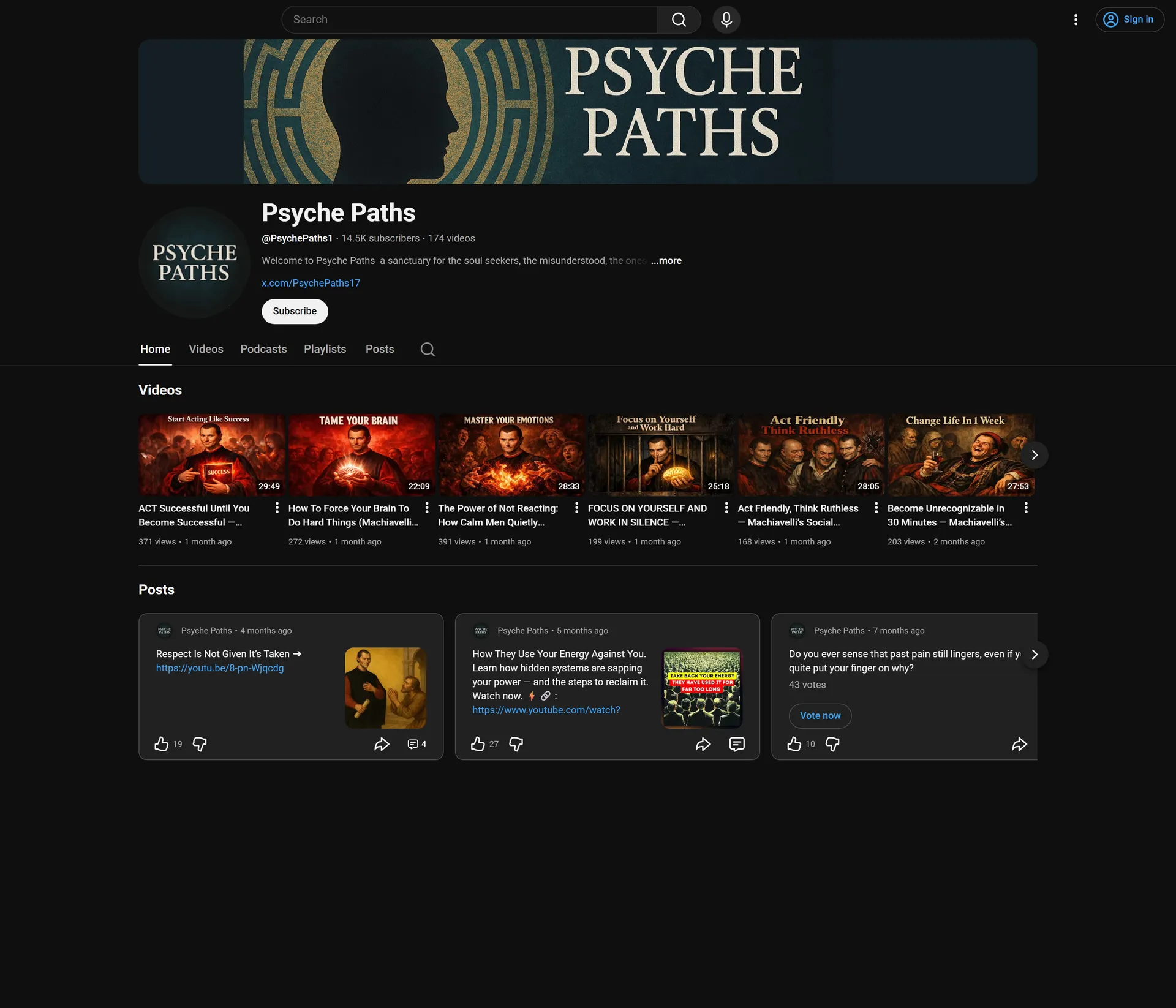This screenshot has width=1176, height=1008.
Task: Click the '7 months ago' post timestamp
Action: pos(899,631)
